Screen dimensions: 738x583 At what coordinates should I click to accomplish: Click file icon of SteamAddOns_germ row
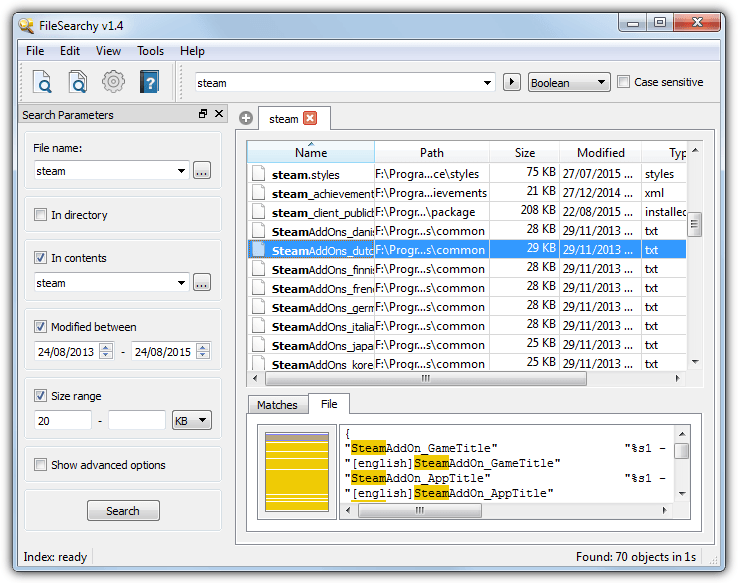tap(258, 306)
